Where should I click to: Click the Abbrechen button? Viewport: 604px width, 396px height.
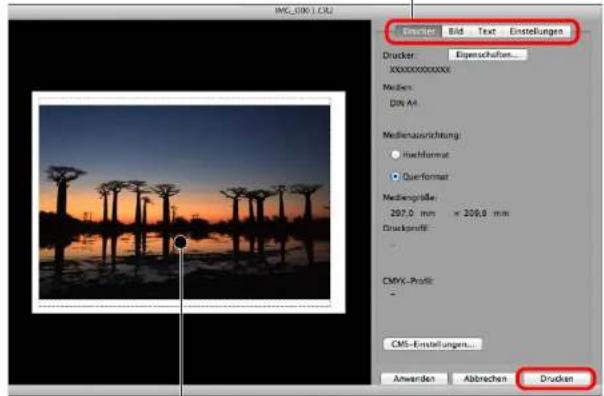click(x=485, y=379)
